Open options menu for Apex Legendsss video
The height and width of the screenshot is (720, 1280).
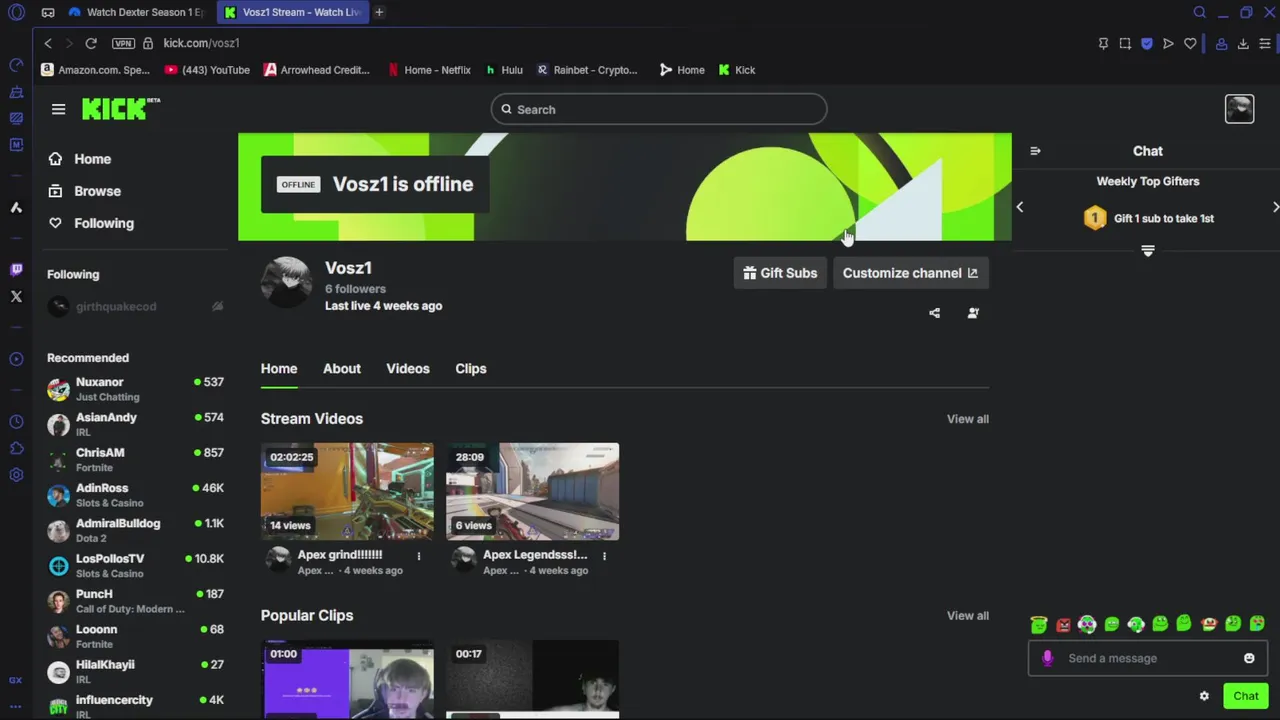[604, 556]
